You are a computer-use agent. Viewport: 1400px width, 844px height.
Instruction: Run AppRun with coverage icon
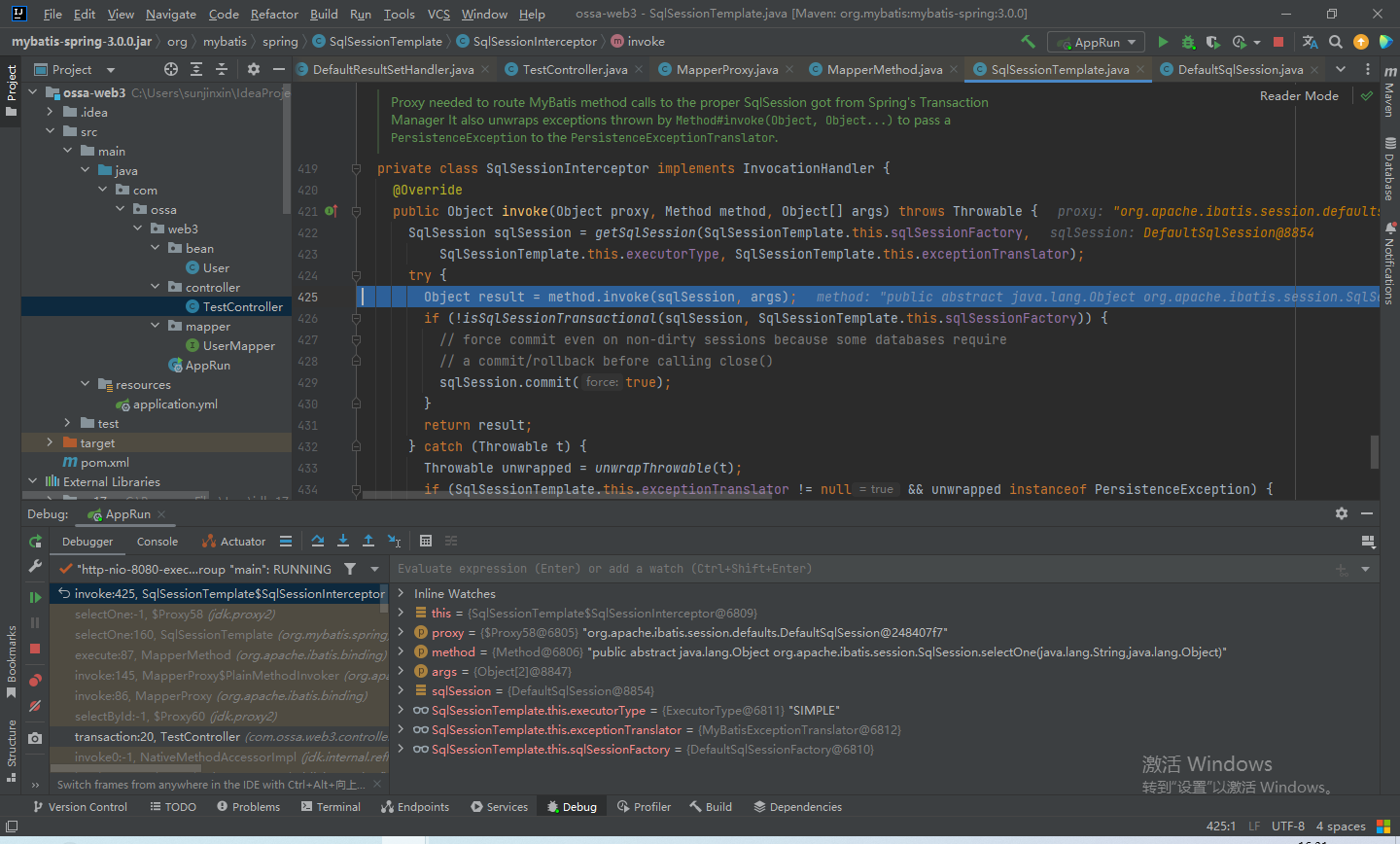[x=1212, y=42]
